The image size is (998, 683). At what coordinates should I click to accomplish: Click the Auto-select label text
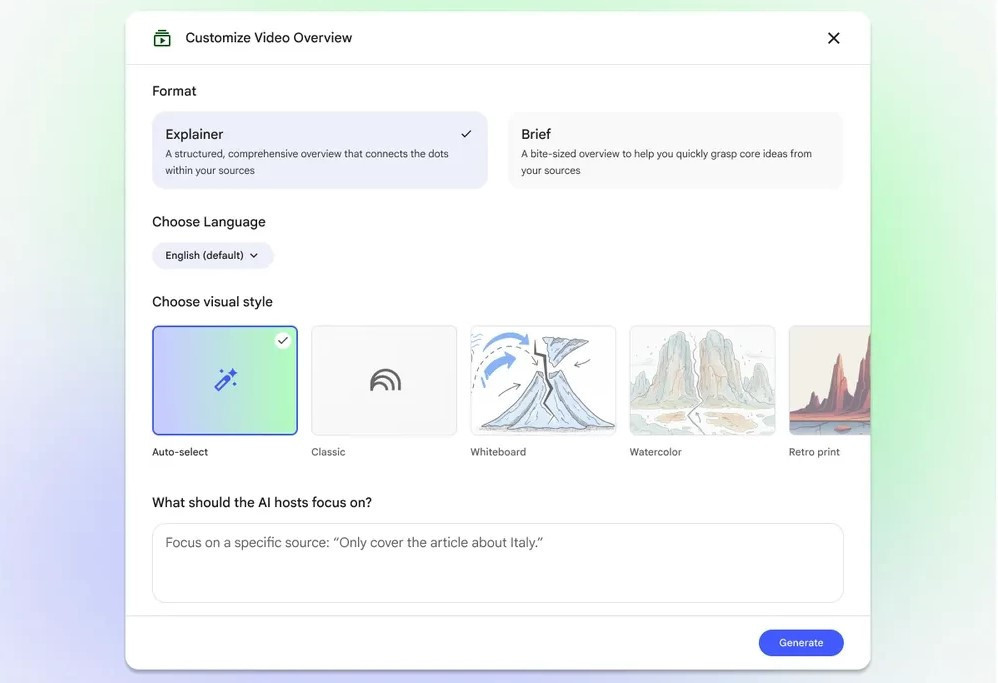(180, 452)
